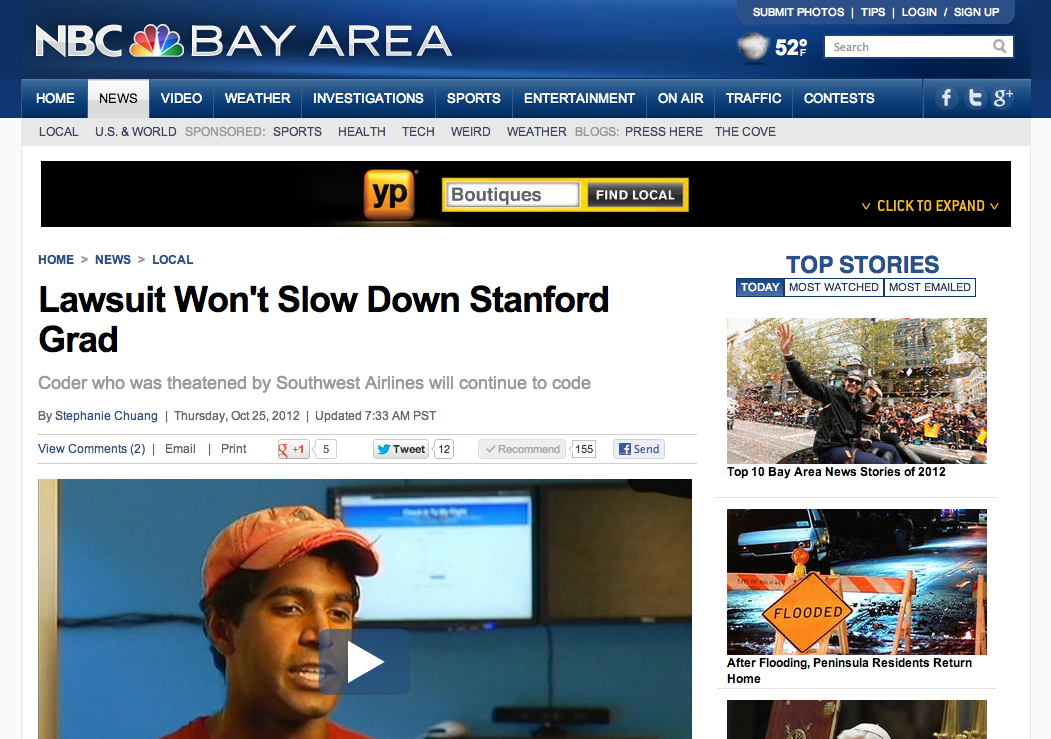Click the weather cloud icon beside 52°
Viewport: 1051px width, 739px height.
click(x=753, y=48)
